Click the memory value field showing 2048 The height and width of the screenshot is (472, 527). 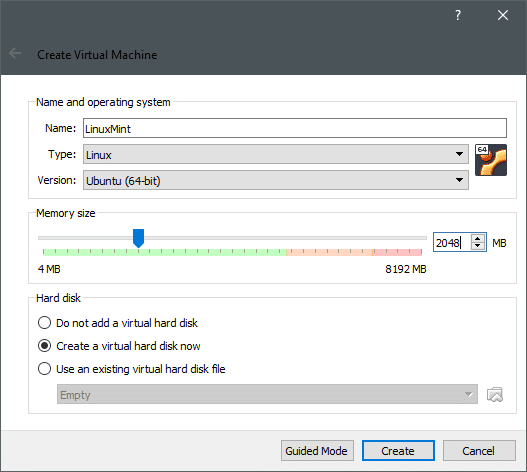[x=452, y=242]
